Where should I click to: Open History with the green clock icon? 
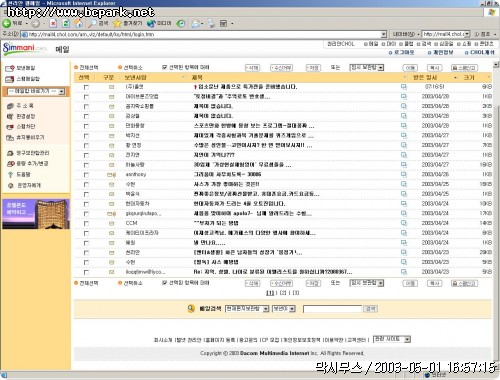point(181,23)
